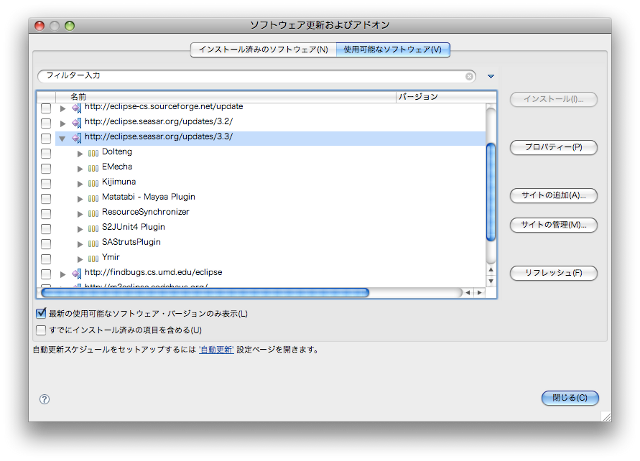Click the Ymir category icon
Image resolution: width=640 pixels, height=461 pixels.
(93, 257)
